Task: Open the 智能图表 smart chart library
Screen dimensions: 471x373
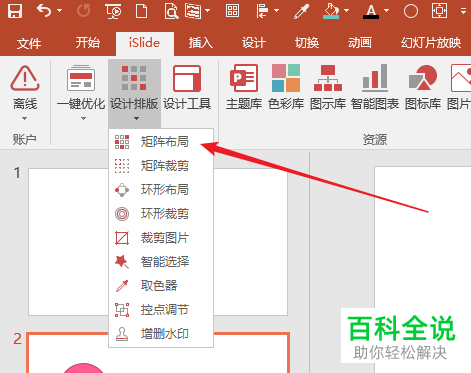Action: (375, 88)
